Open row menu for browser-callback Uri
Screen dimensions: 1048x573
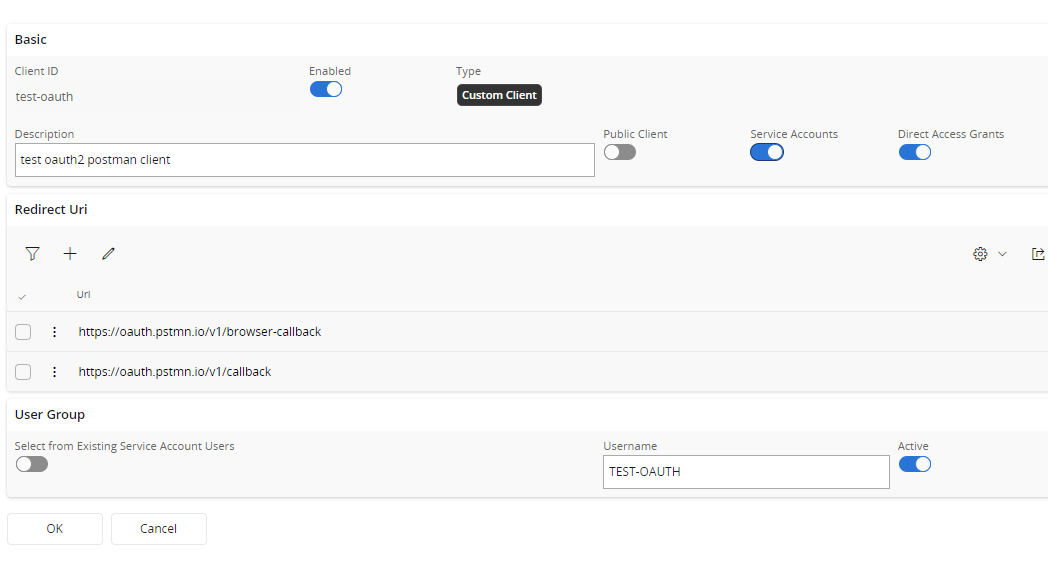click(55, 332)
